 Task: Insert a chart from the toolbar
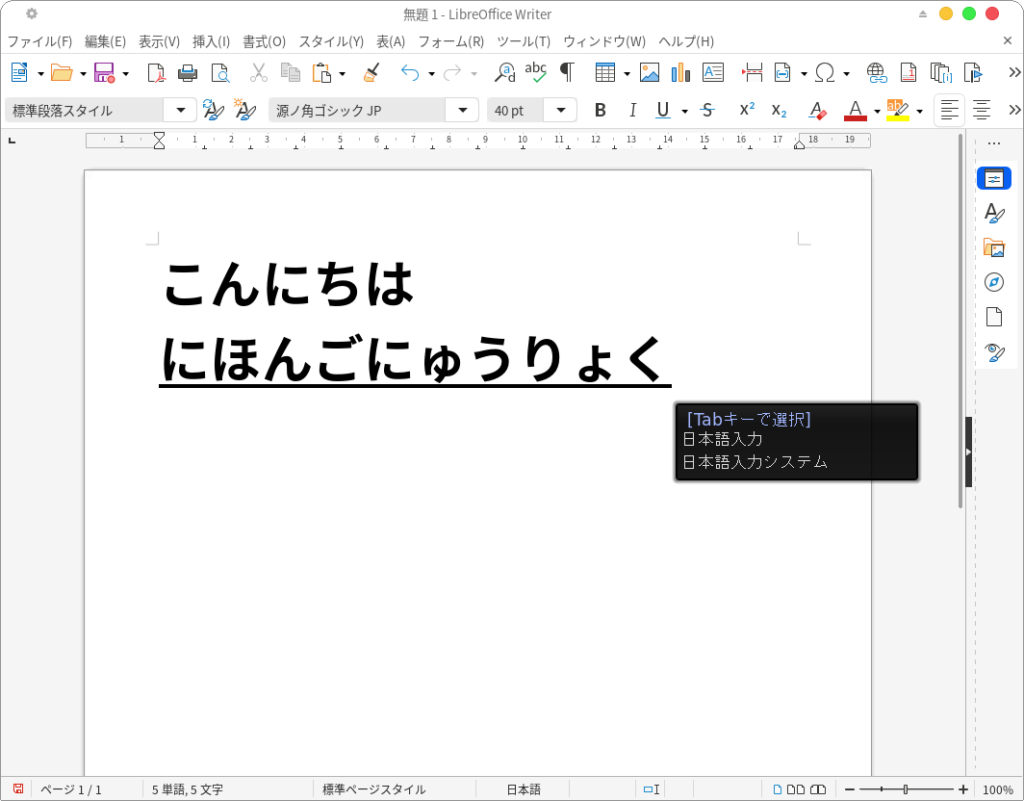[681, 72]
